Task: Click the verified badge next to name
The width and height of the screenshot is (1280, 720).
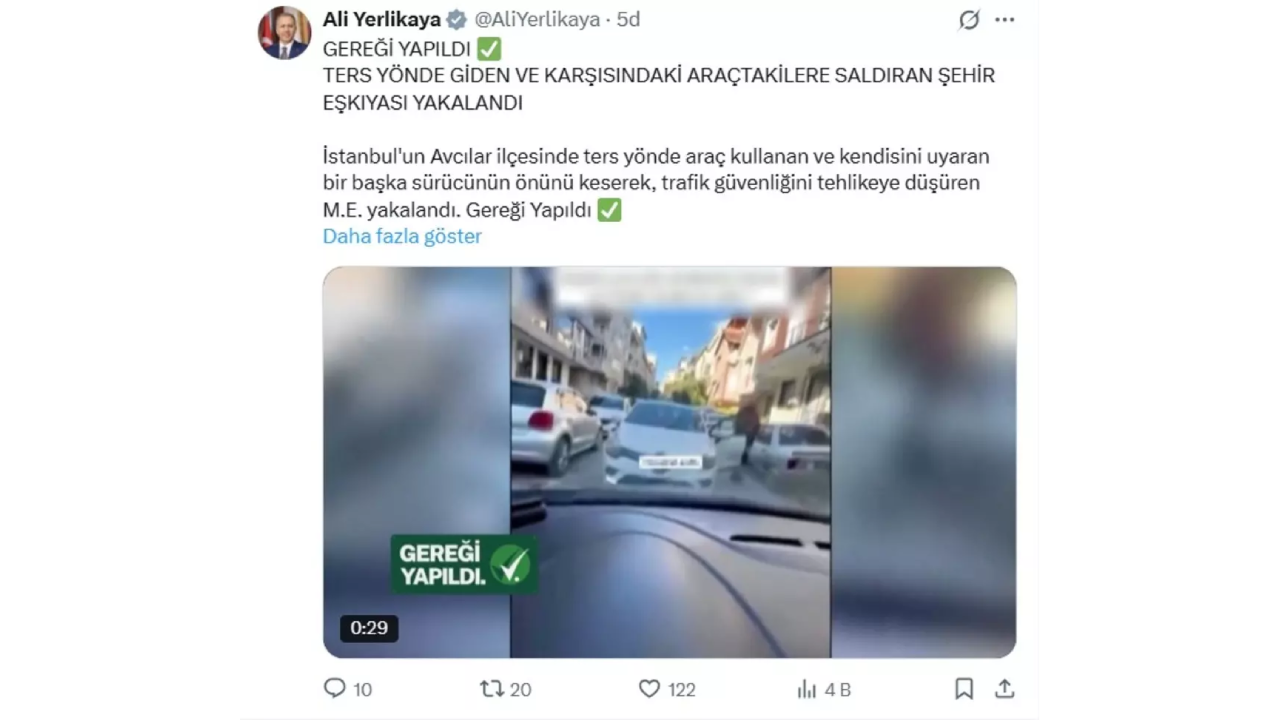Action: [456, 20]
